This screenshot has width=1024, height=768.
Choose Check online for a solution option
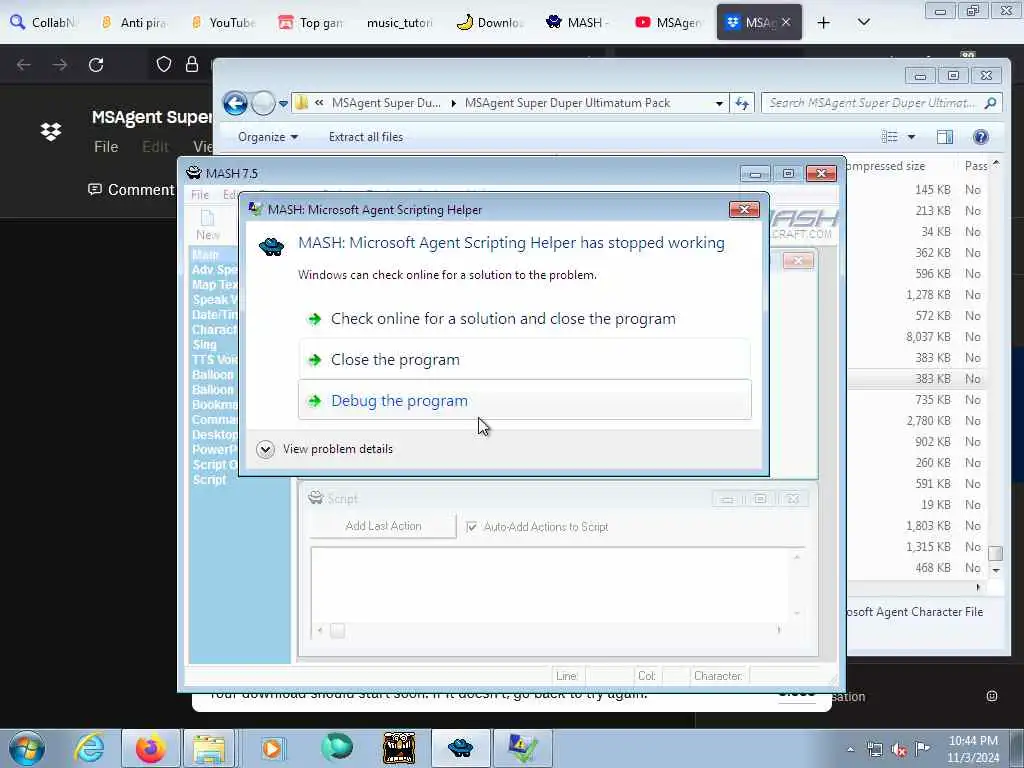pos(524,319)
